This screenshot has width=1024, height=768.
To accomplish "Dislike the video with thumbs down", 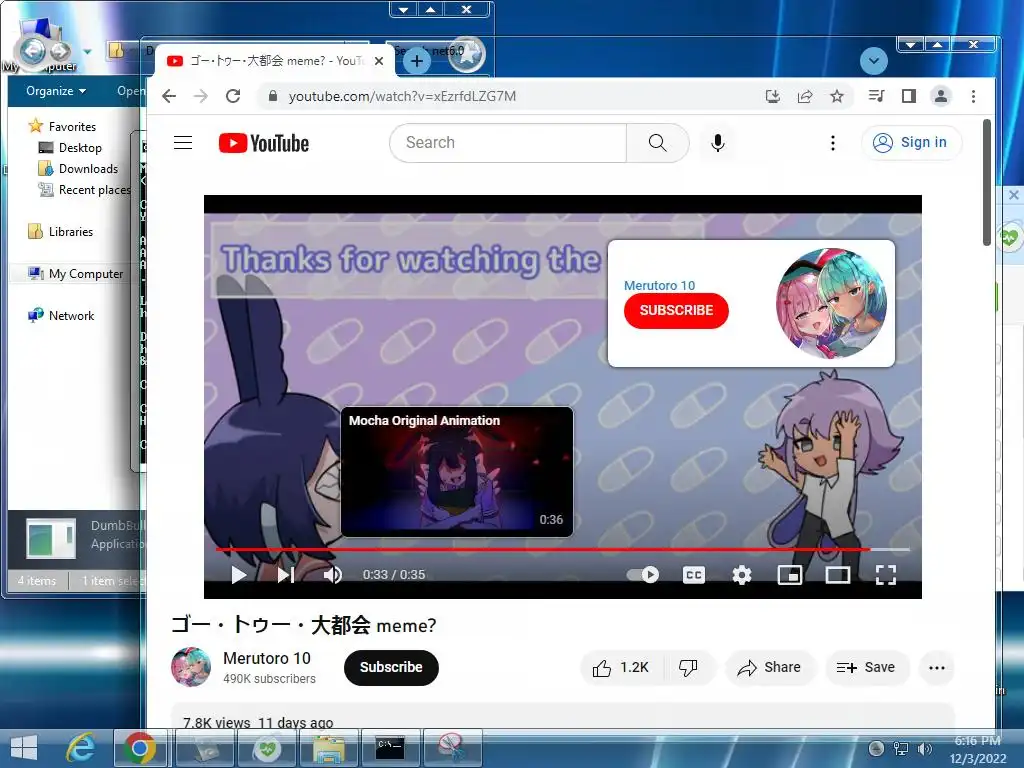I will point(688,667).
